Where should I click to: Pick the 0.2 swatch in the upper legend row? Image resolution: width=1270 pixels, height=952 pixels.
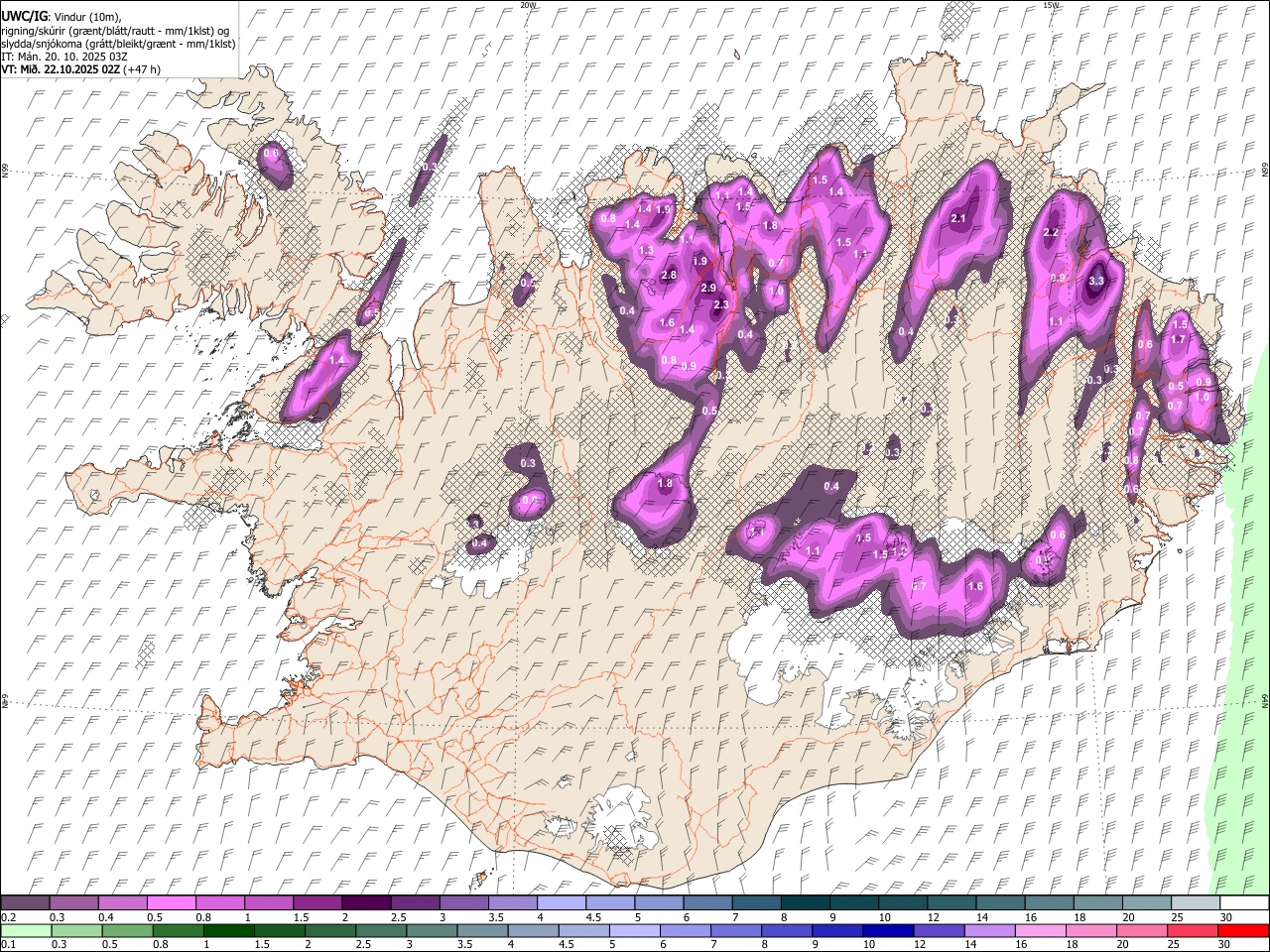coord(25,903)
